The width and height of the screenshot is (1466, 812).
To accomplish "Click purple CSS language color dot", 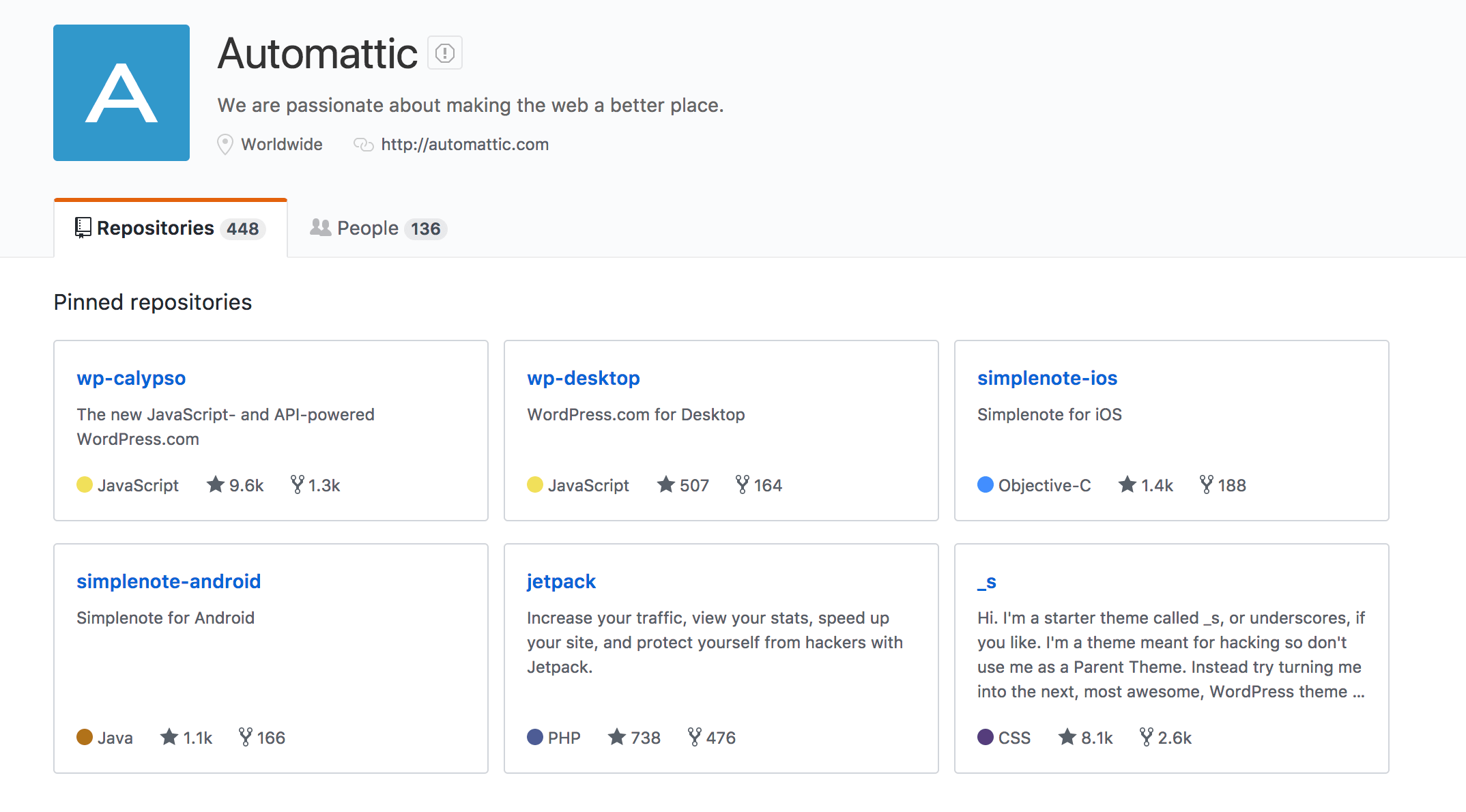I will point(986,737).
